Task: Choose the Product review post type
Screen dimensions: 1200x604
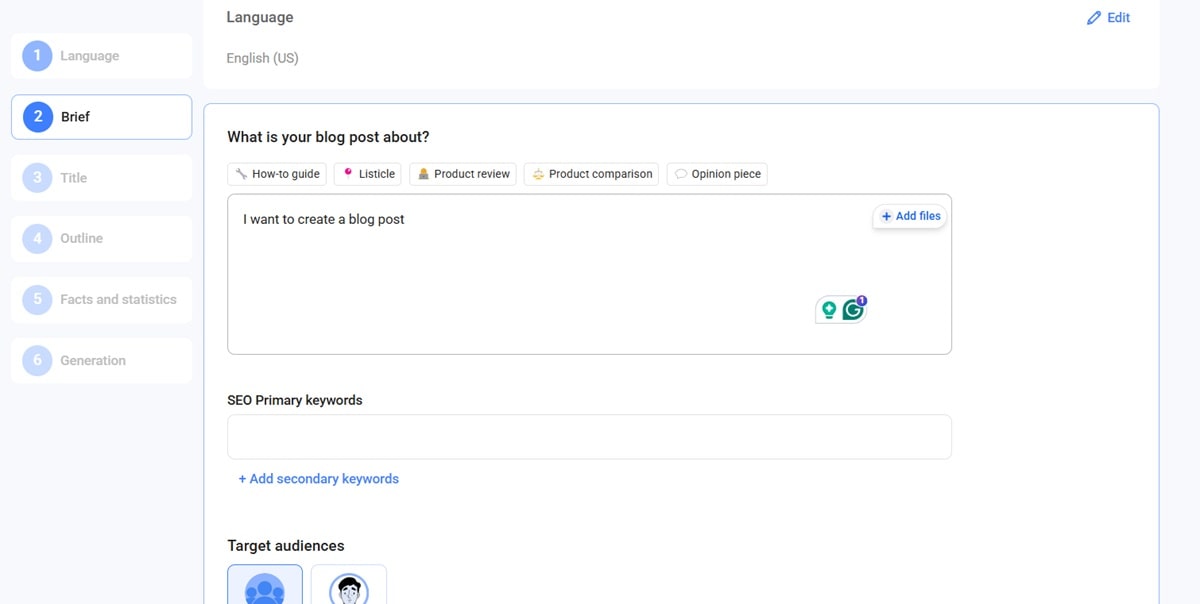Action: pyautogui.click(x=463, y=174)
